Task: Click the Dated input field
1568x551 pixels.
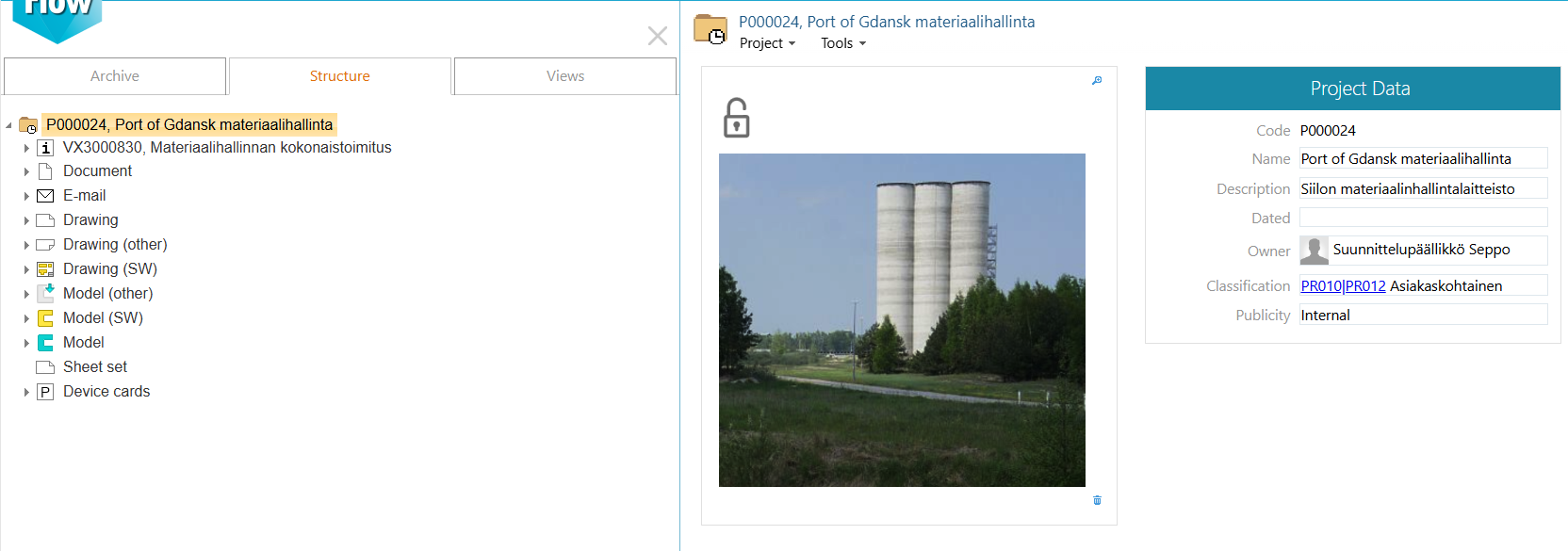Action: (x=1423, y=218)
